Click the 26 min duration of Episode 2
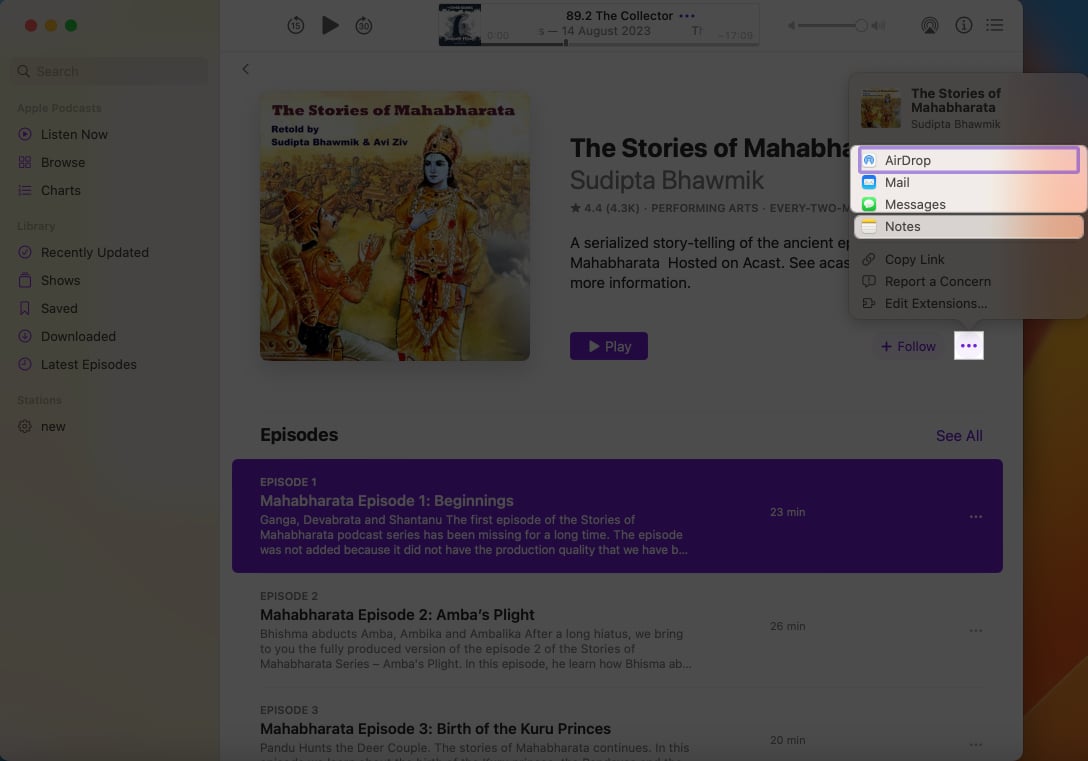This screenshot has width=1088, height=761. click(x=788, y=626)
